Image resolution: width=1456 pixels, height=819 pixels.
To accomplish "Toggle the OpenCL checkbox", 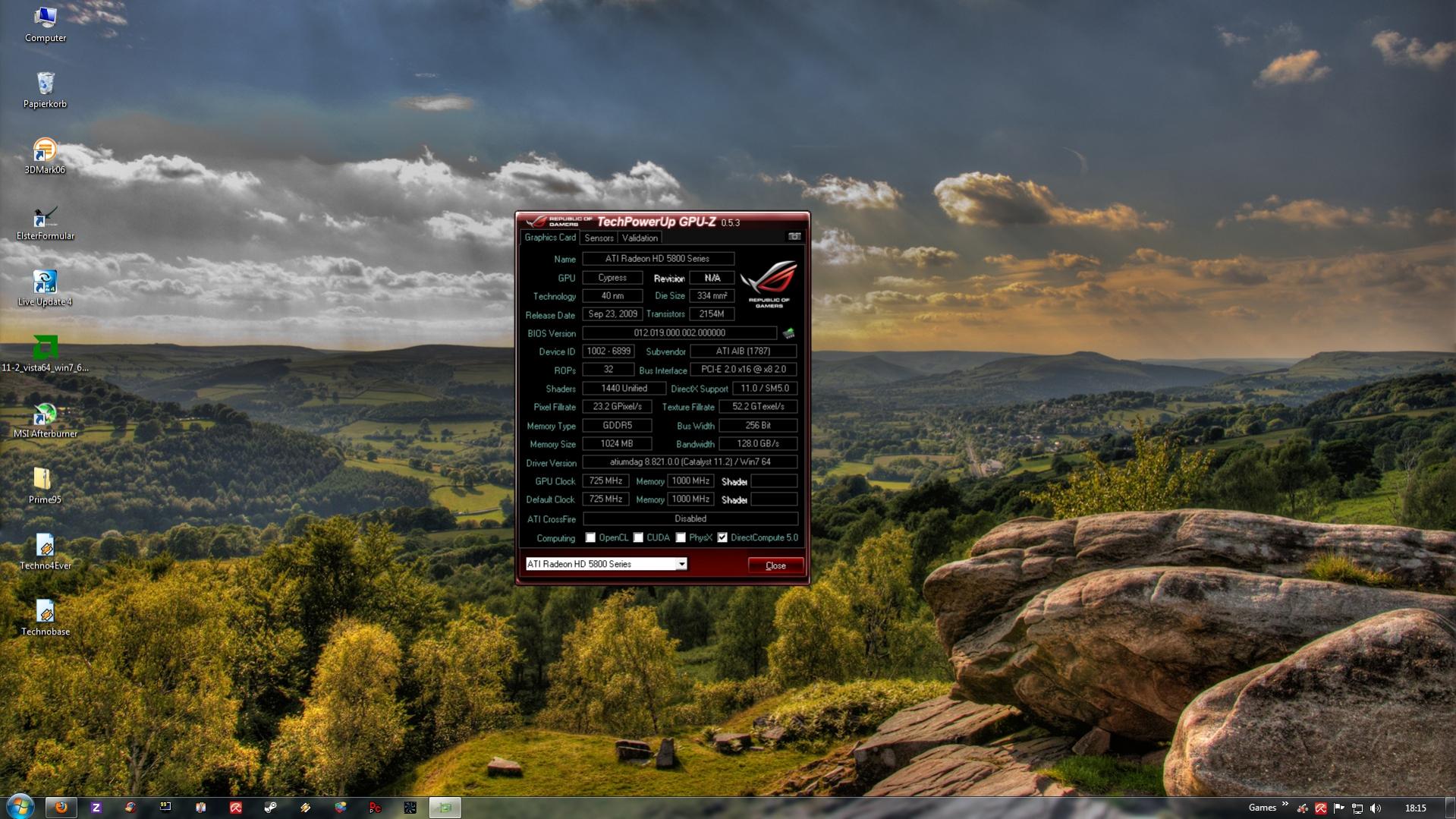I will coord(590,537).
